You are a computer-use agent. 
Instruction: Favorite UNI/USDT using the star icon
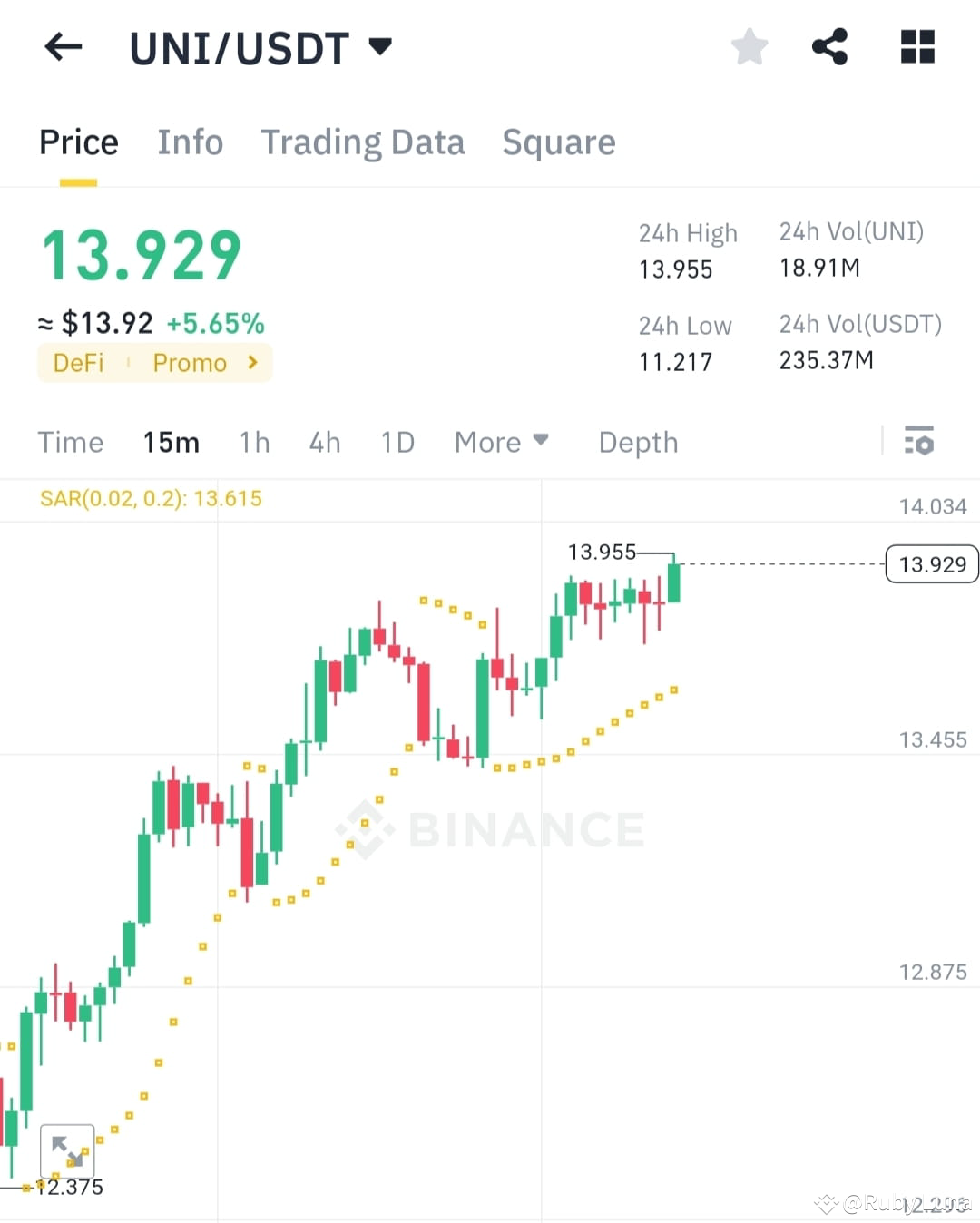pyautogui.click(x=750, y=47)
